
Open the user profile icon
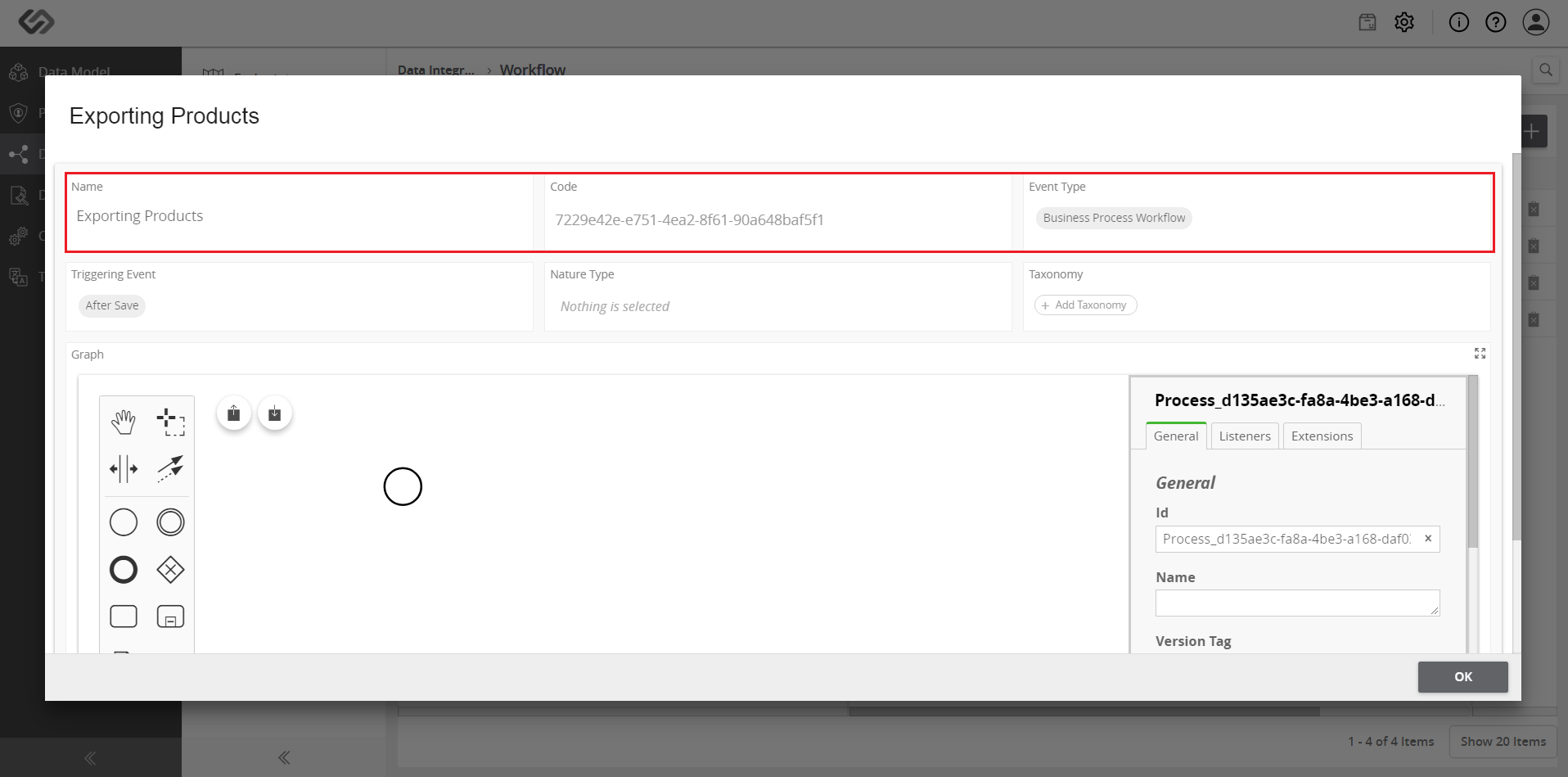[x=1536, y=22]
